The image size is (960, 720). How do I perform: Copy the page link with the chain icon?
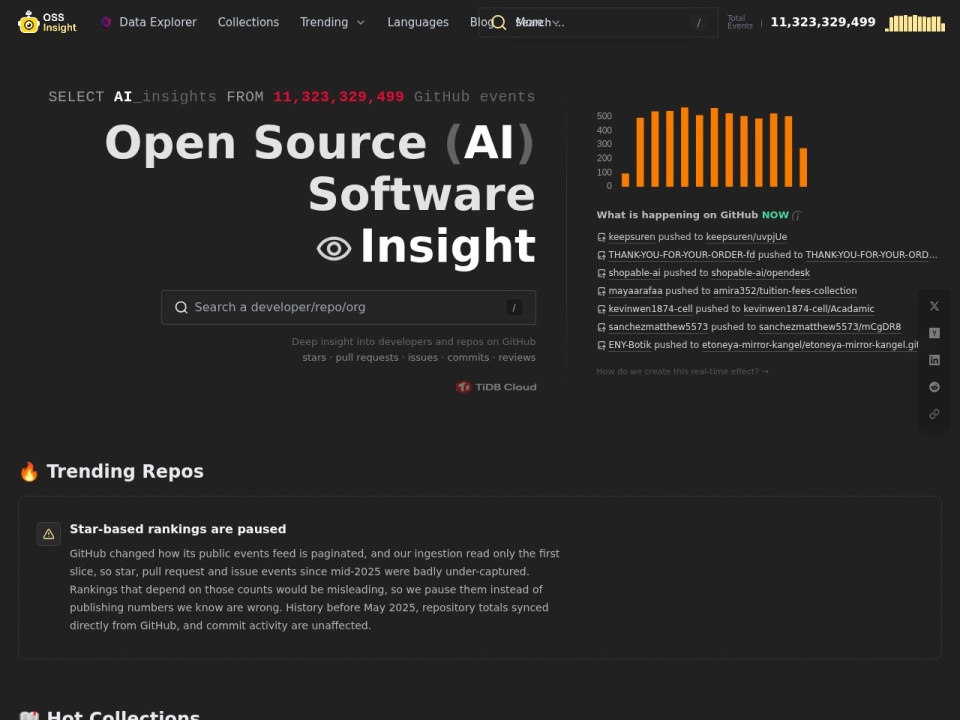(934, 414)
